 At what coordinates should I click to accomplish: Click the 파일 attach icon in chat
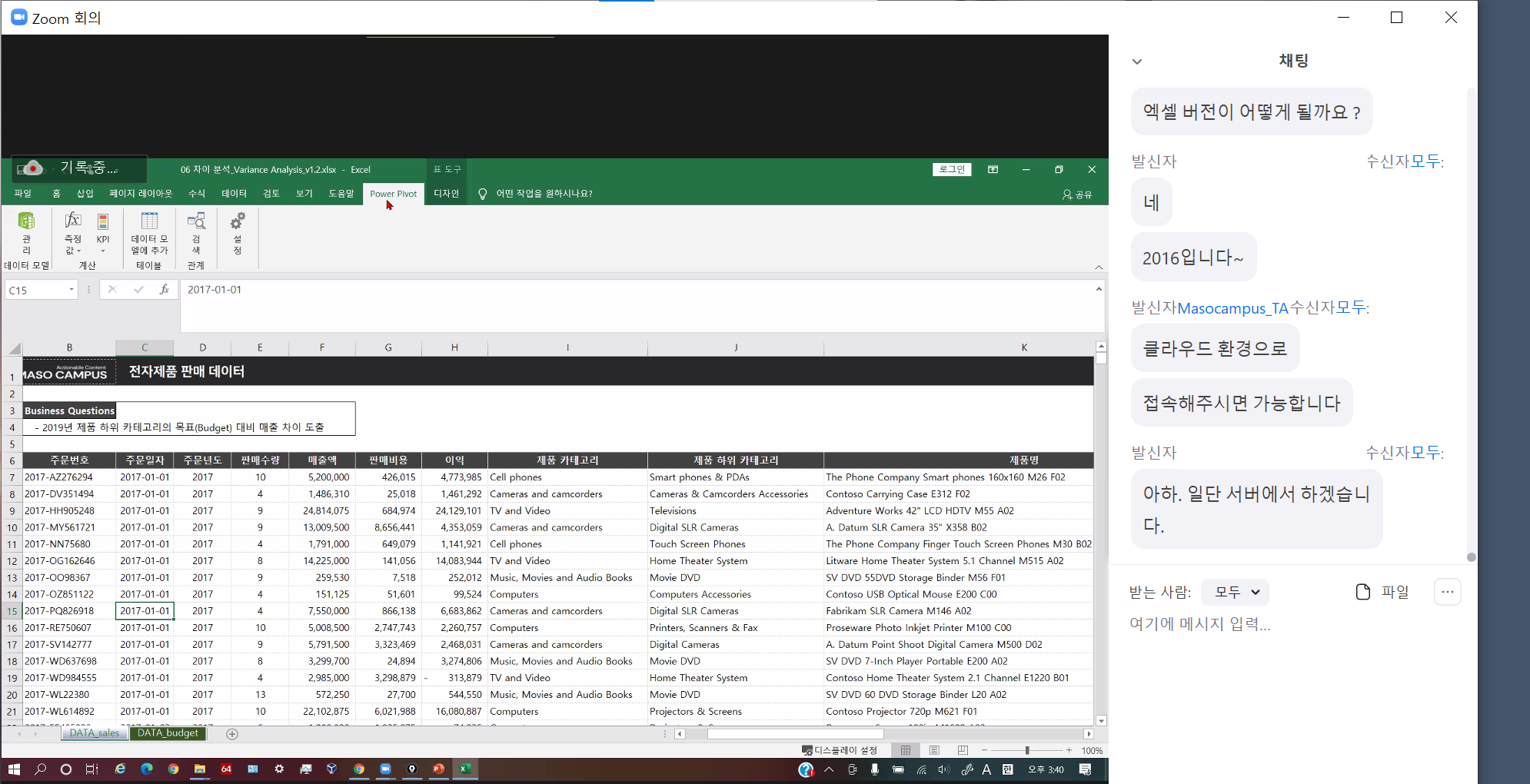1382,592
